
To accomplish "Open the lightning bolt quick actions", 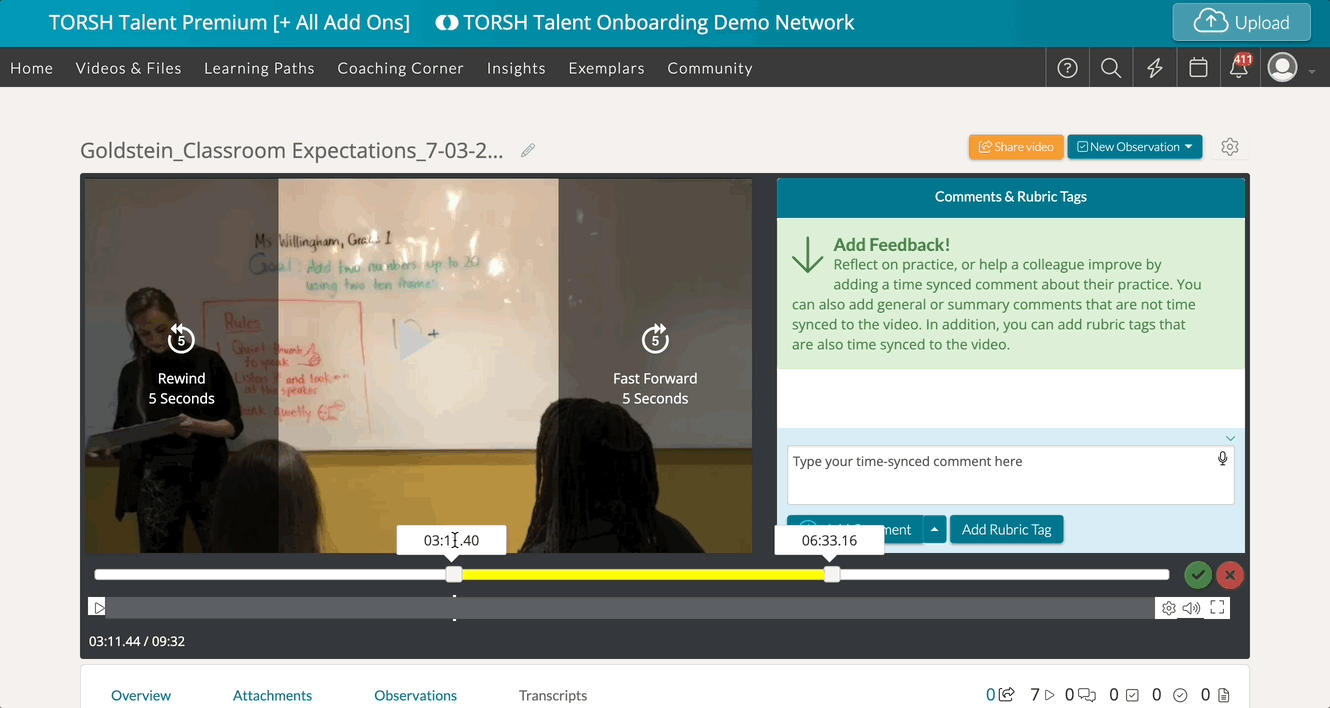I will [x=1154, y=68].
